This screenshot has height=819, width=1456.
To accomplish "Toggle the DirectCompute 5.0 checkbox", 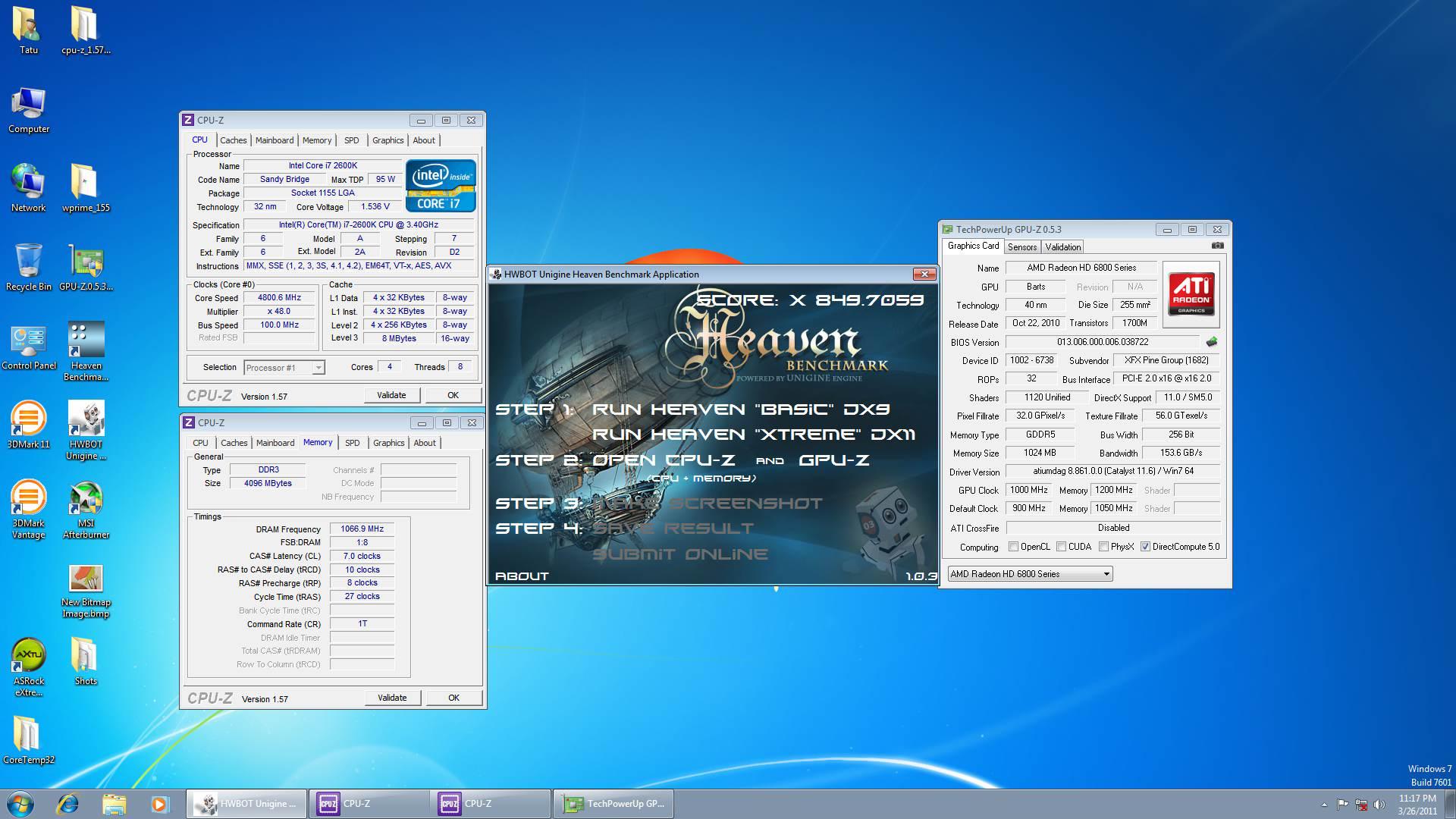I will [1145, 547].
